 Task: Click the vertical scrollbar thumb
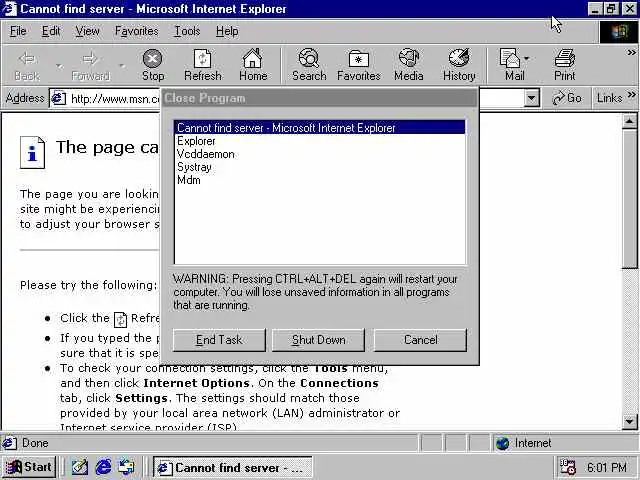click(629, 198)
